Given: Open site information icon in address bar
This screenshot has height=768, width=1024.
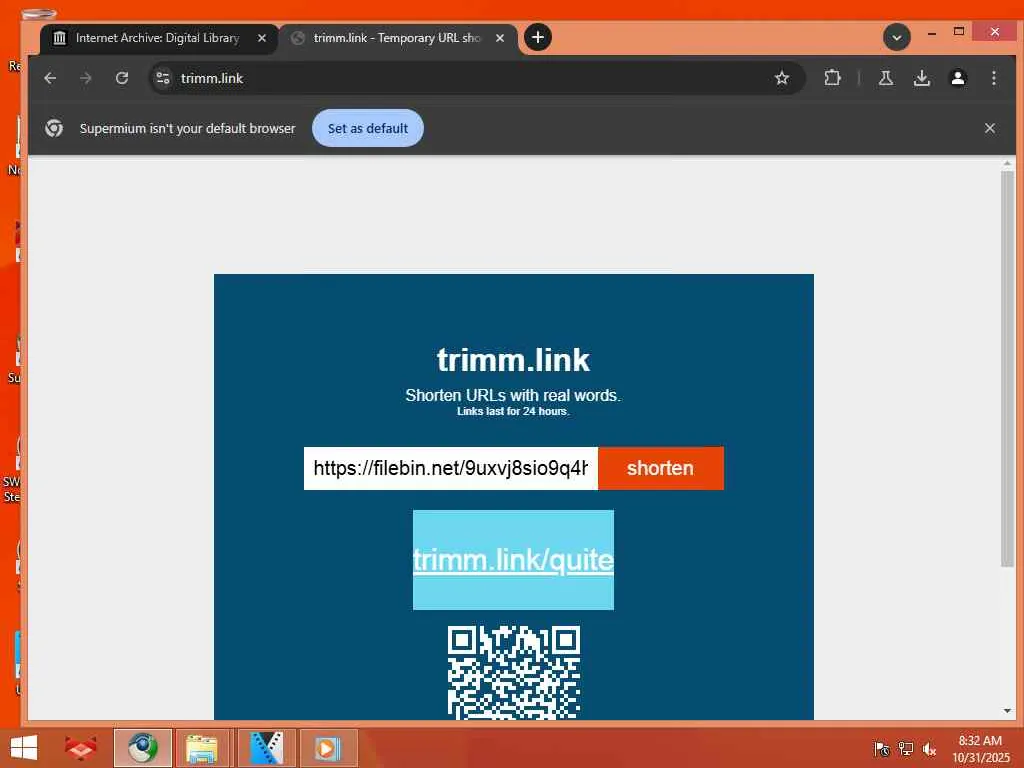Looking at the screenshot, I should tap(163, 78).
